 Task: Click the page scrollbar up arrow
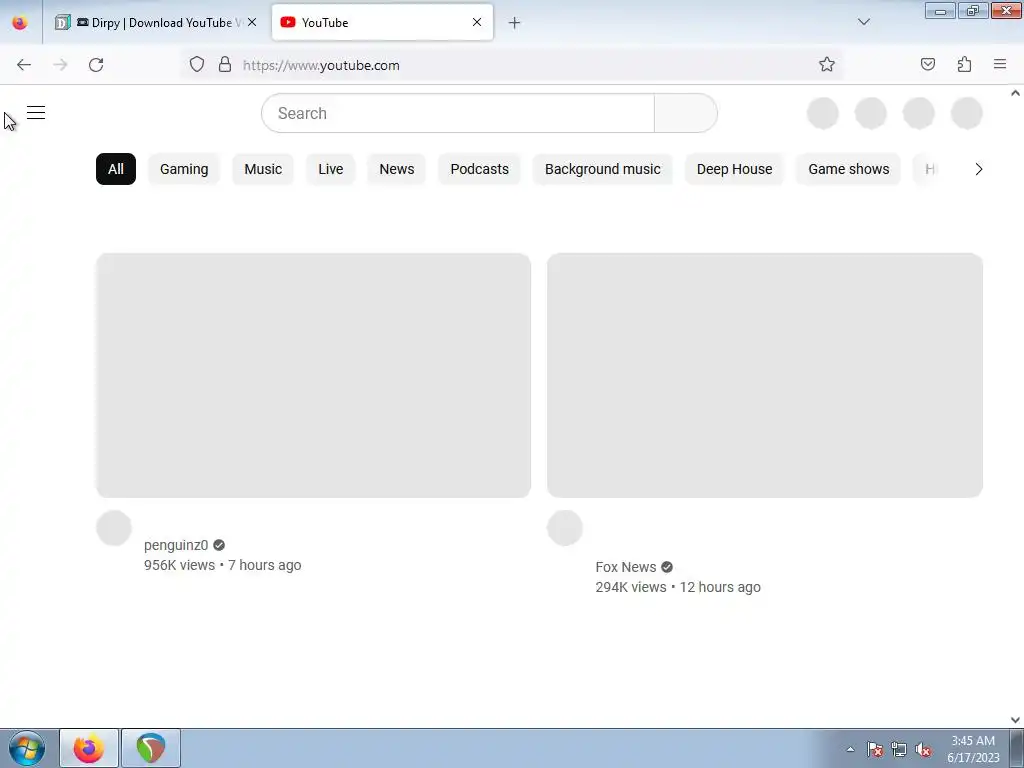(x=1016, y=93)
